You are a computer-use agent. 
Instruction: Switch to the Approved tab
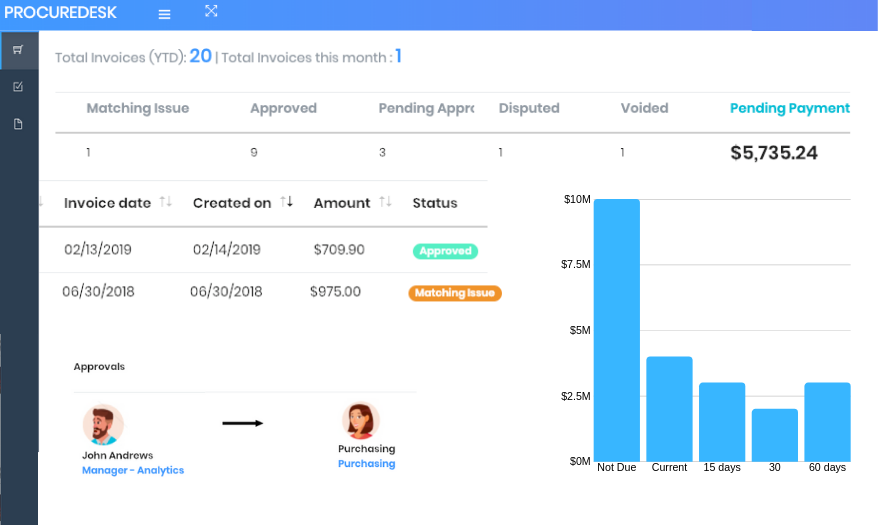click(283, 108)
